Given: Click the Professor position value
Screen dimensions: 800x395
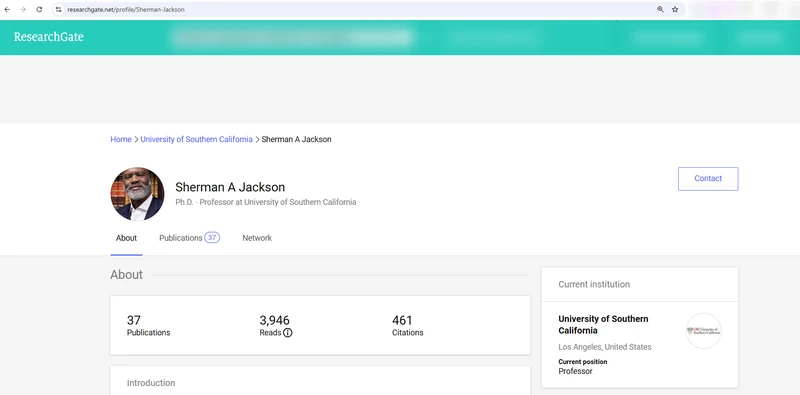Looking at the screenshot, I should pyautogui.click(x=576, y=371).
